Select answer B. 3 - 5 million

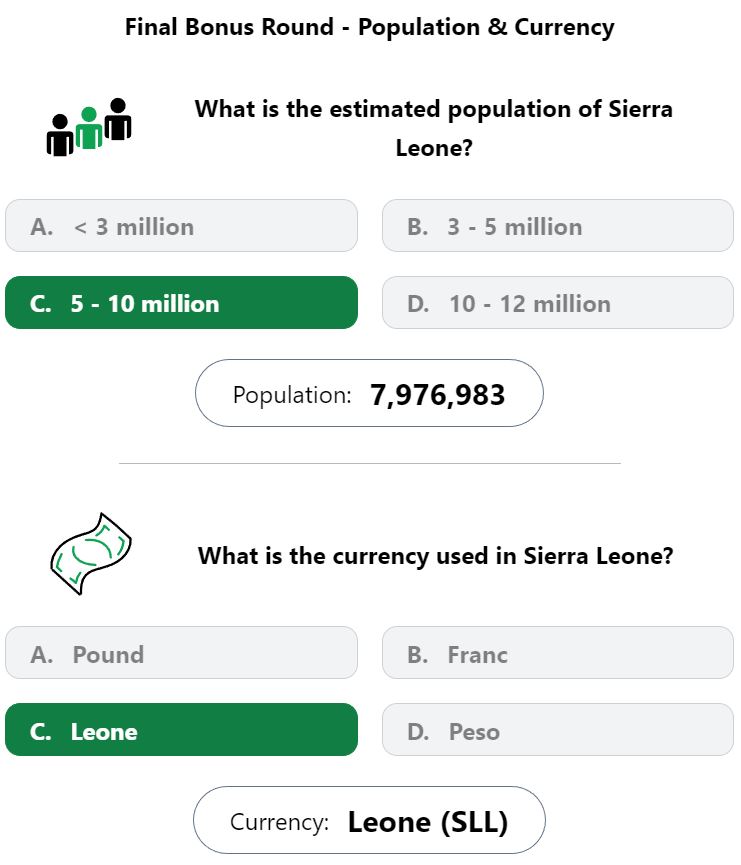coord(558,226)
